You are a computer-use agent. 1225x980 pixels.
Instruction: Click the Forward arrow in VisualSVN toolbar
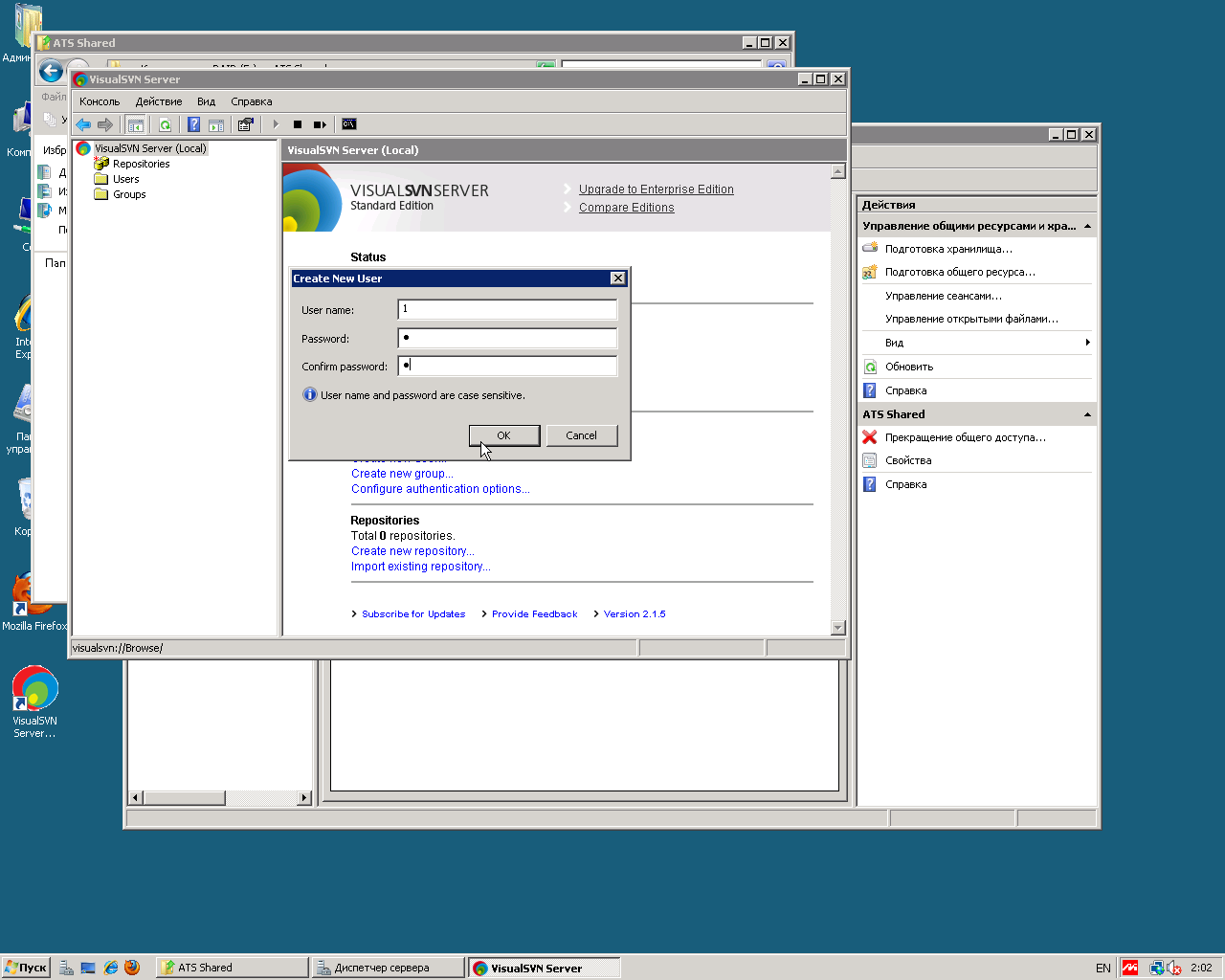pos(105,124)
